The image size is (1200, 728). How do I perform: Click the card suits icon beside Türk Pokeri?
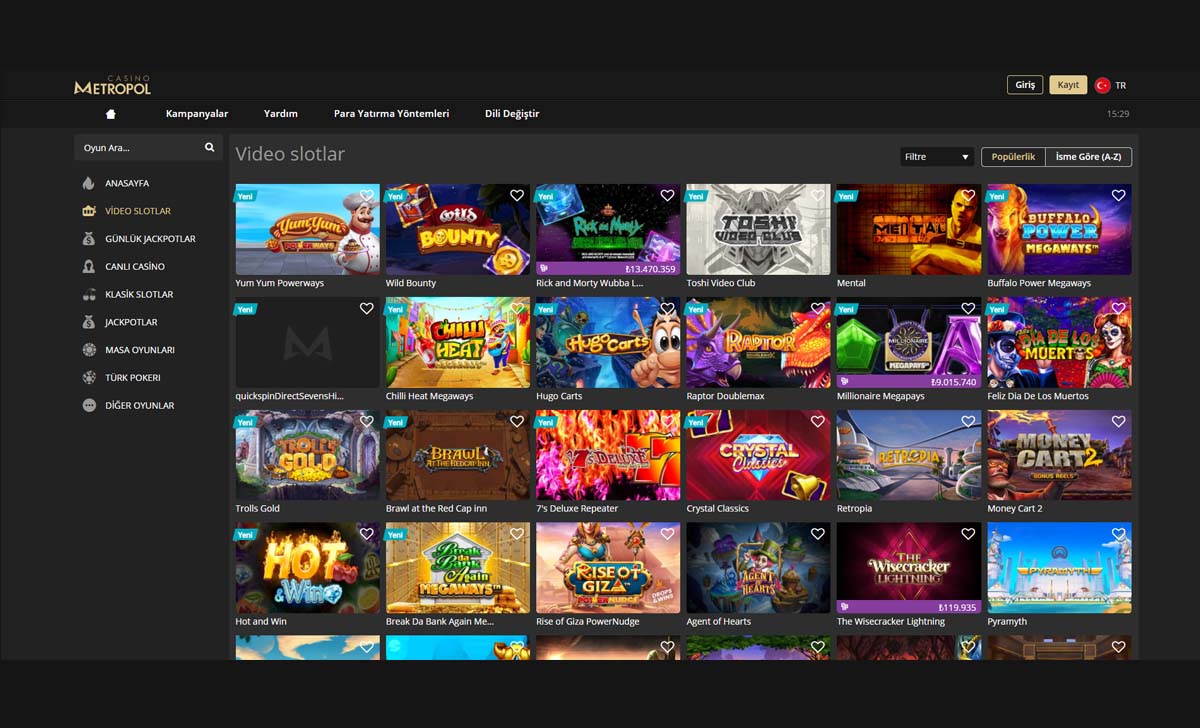tap(89, 378)
